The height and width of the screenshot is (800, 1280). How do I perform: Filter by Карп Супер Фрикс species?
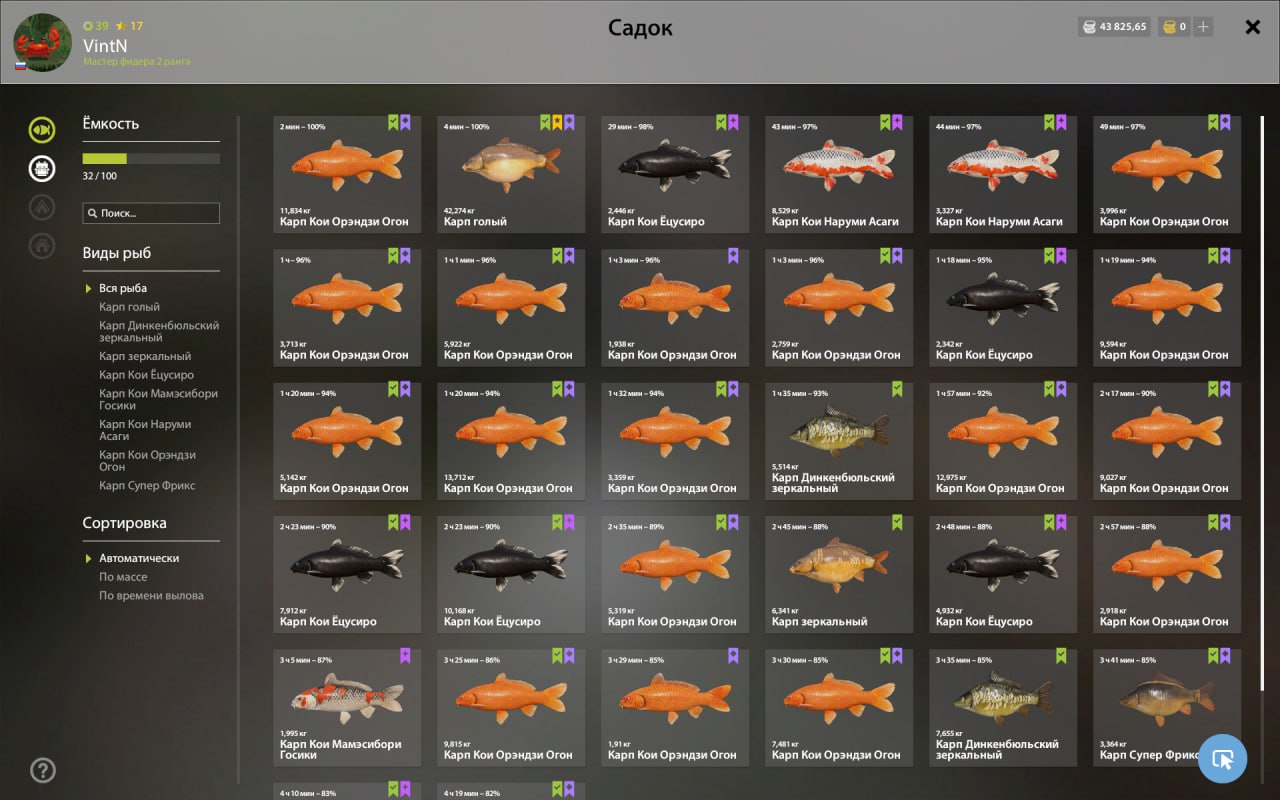coord(147,486)
